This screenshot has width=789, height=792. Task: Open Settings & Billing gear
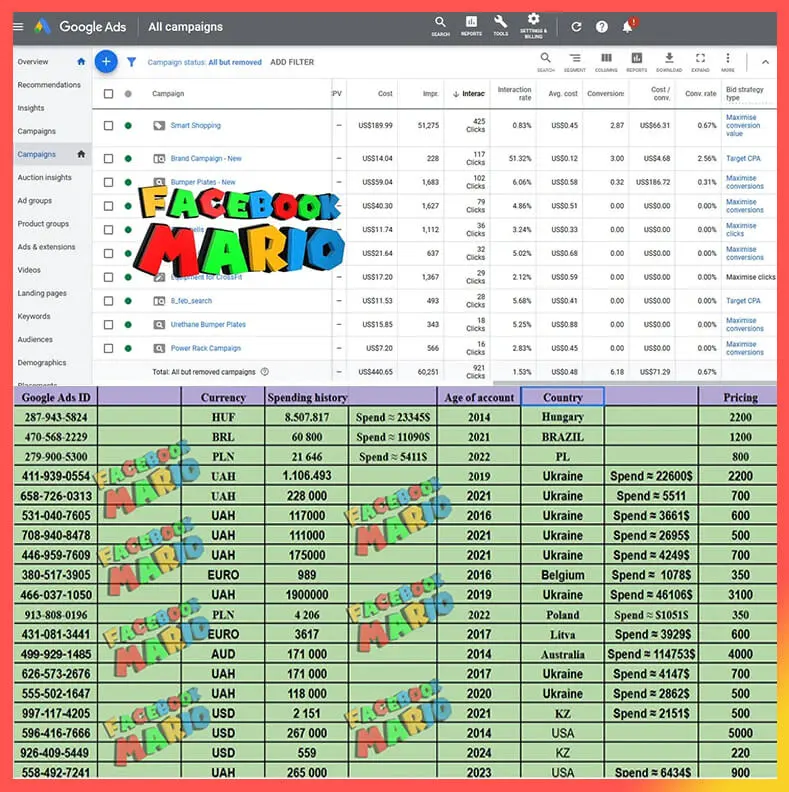[x=533, y=26]
